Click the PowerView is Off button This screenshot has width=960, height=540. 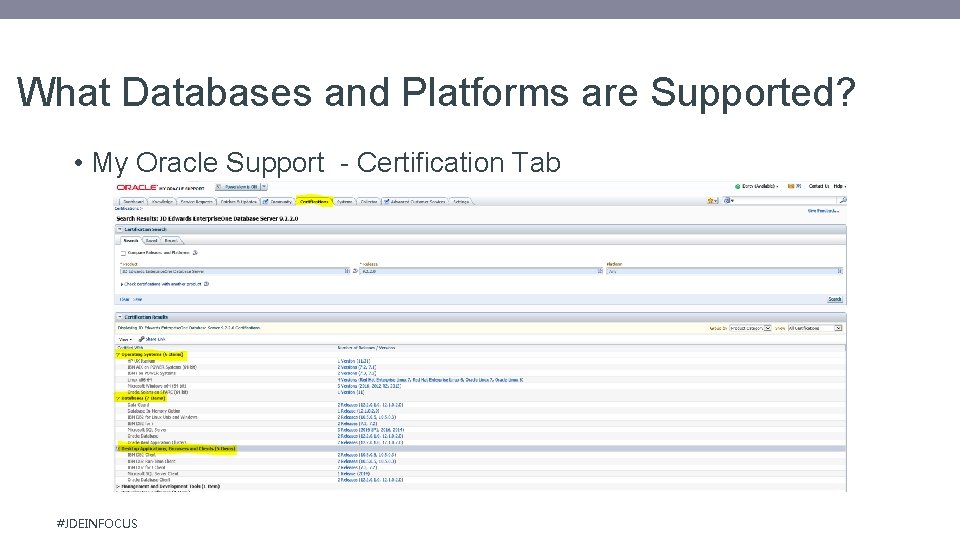(238, 187)
